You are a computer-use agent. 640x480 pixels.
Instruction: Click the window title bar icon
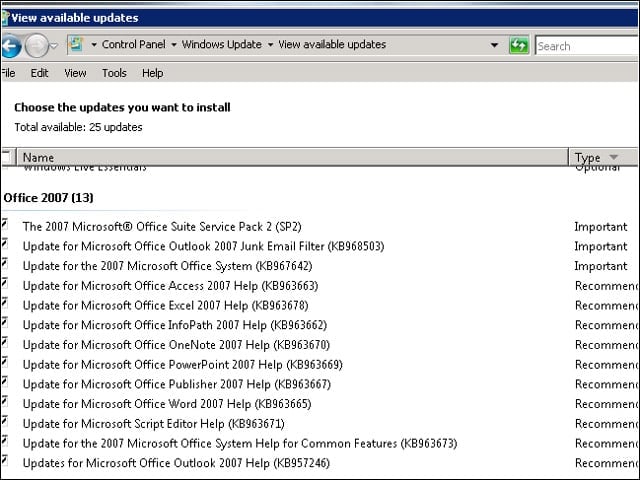point(5,18)
